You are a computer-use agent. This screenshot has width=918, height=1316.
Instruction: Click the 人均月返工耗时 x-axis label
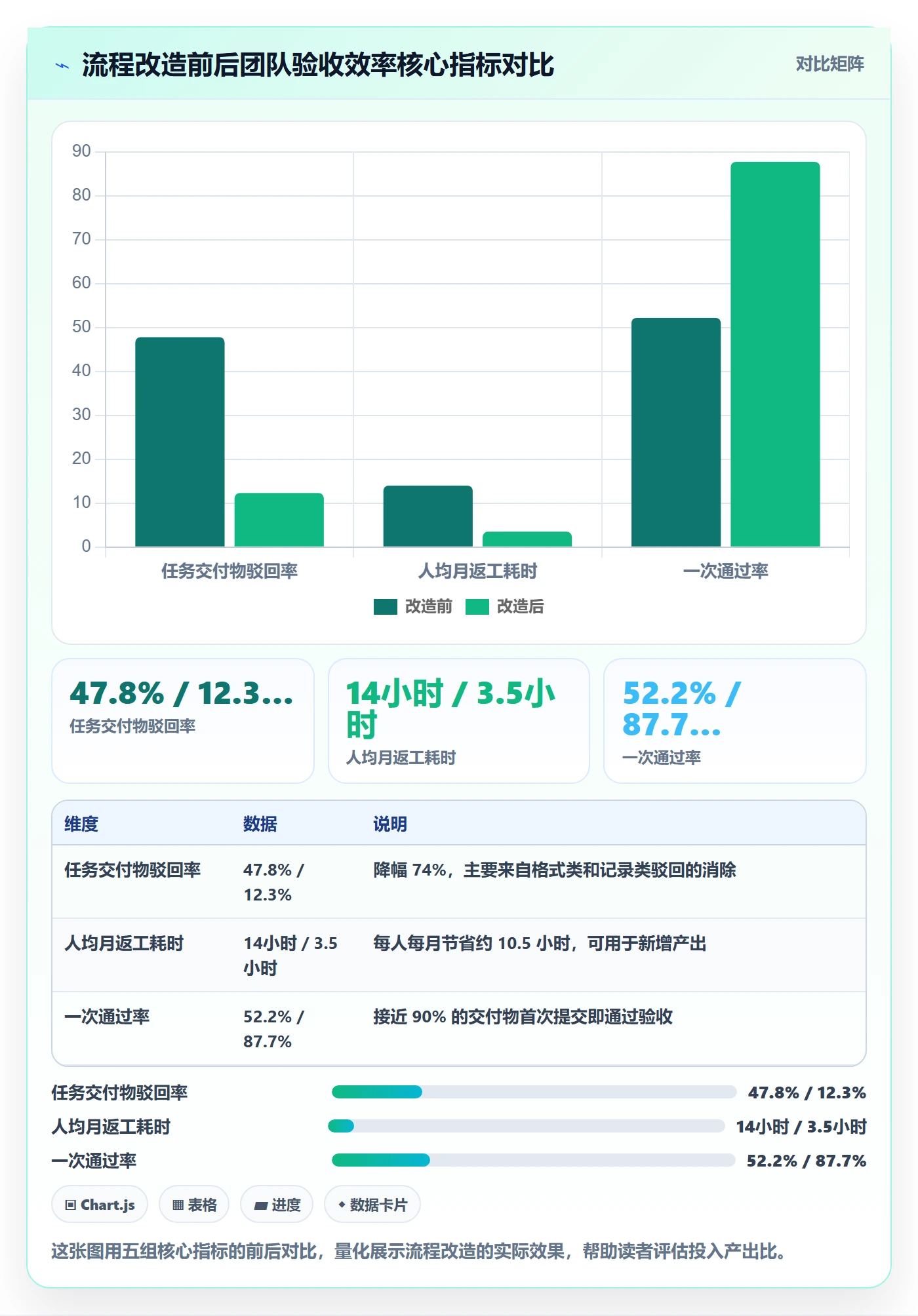click(477, 571)
